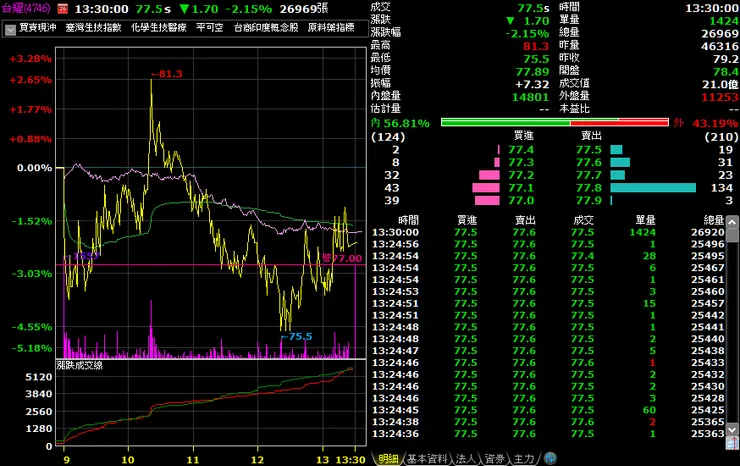The image size is (740, 466).
Task: Select the 13:24:45 trade row
Action: click(548, 410)
